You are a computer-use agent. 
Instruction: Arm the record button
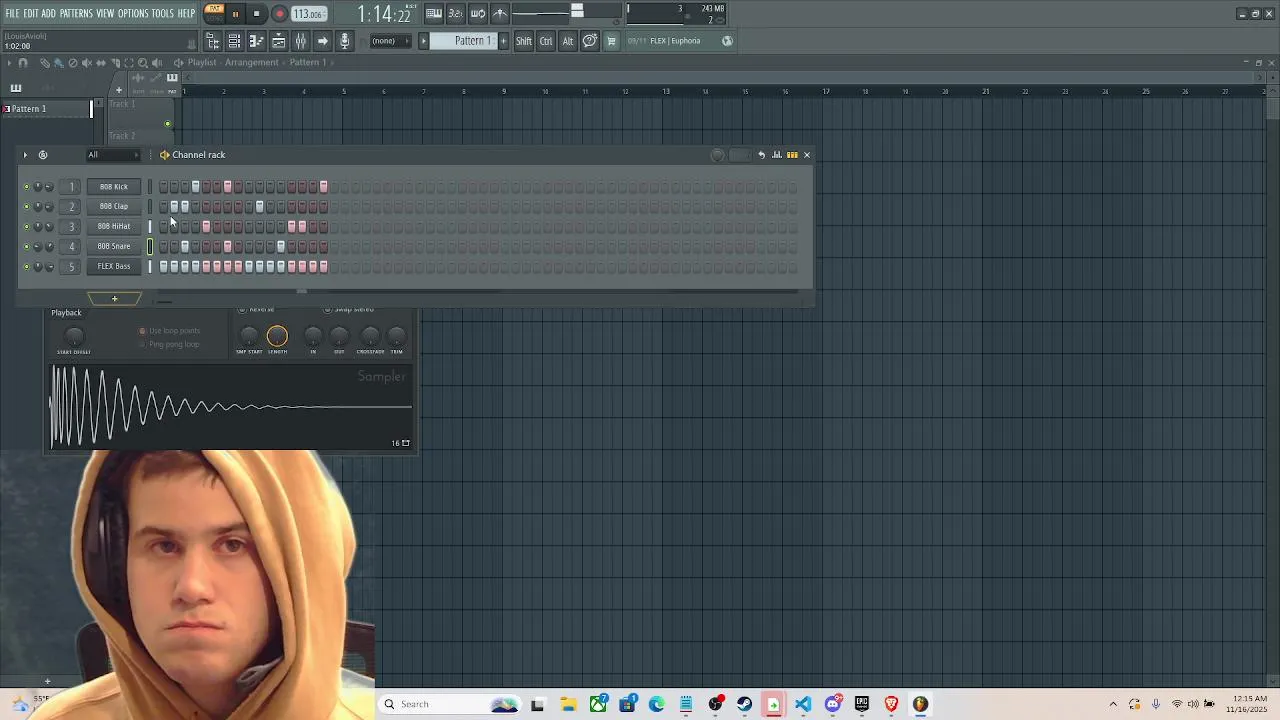pyautogui.click(x=279, y=14)
